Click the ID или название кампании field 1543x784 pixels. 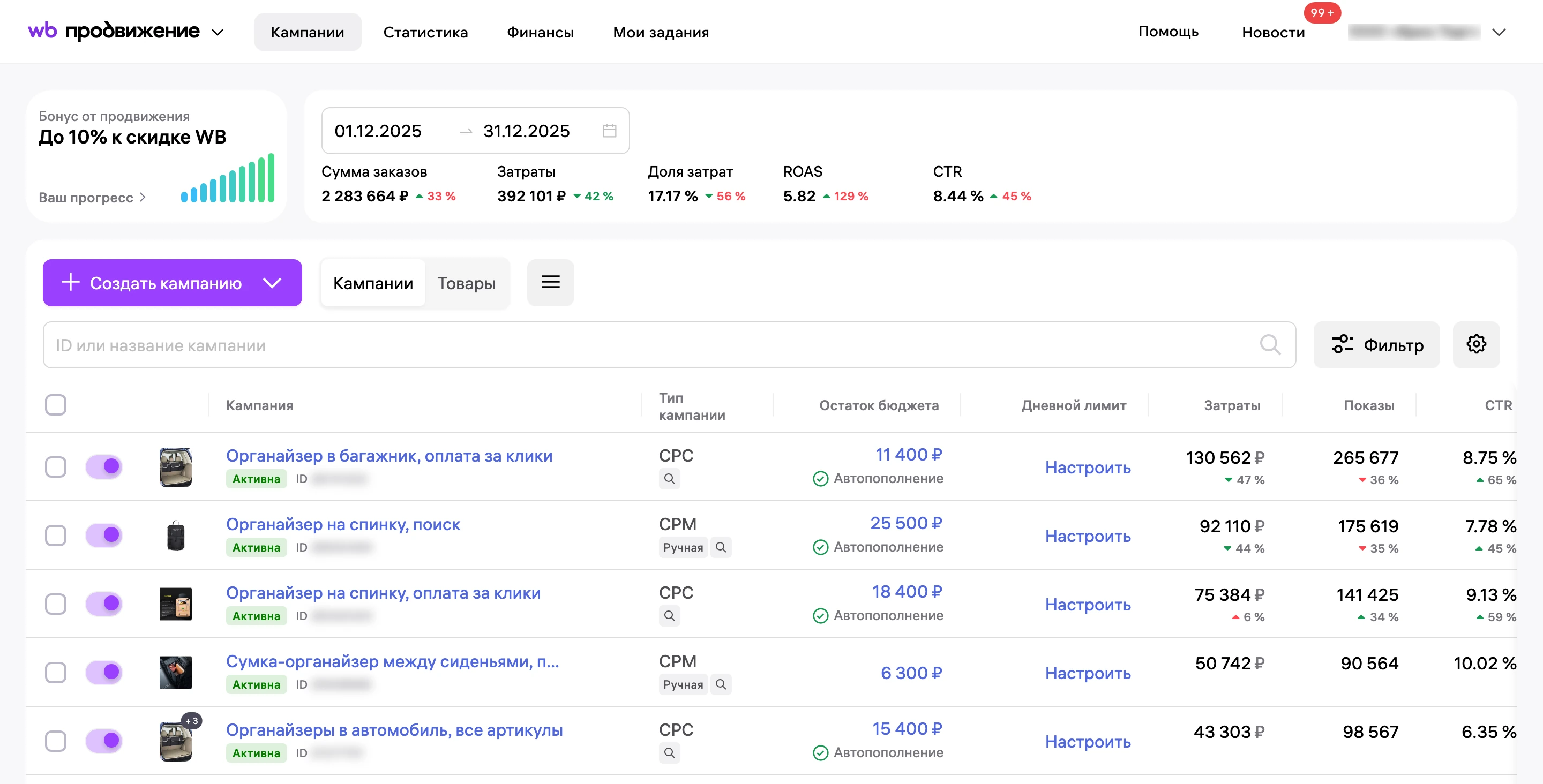(x=669, y=345)
